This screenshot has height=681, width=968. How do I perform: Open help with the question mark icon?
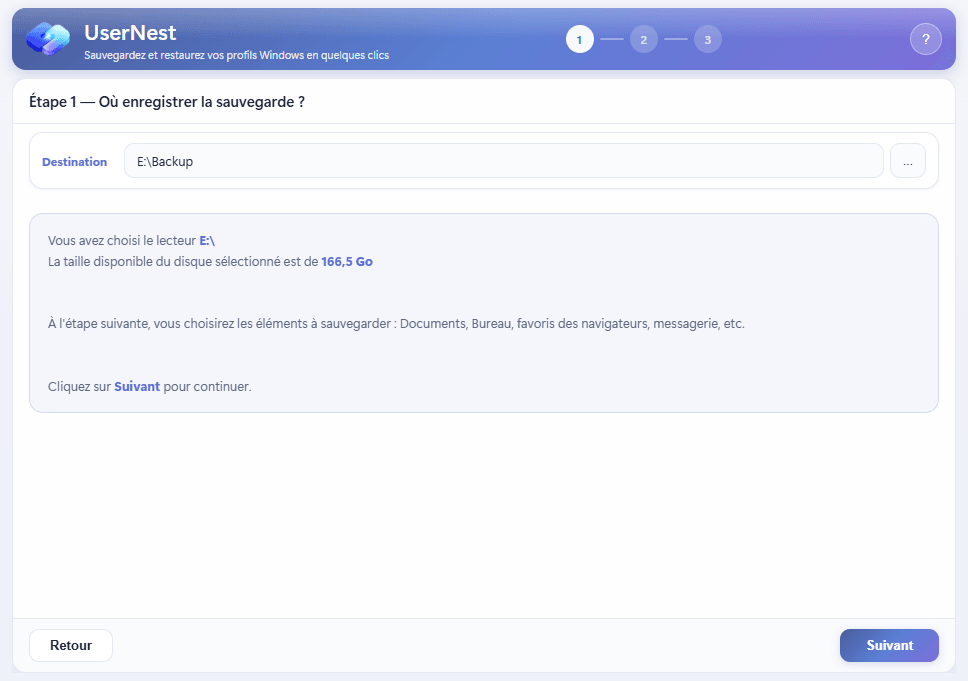click(926, 39)
